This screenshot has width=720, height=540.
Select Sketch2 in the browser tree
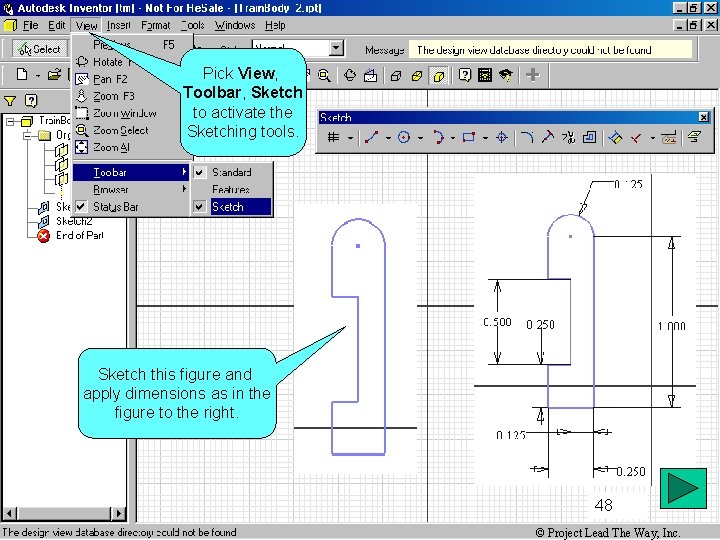[x=74, y=221]
